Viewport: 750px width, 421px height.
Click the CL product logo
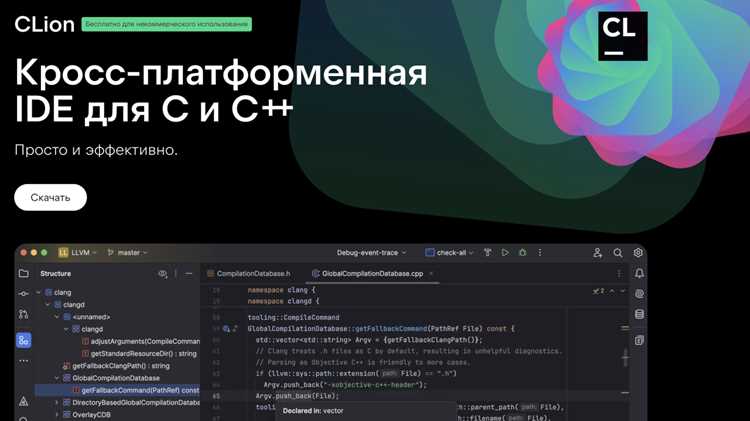(623, 36)
